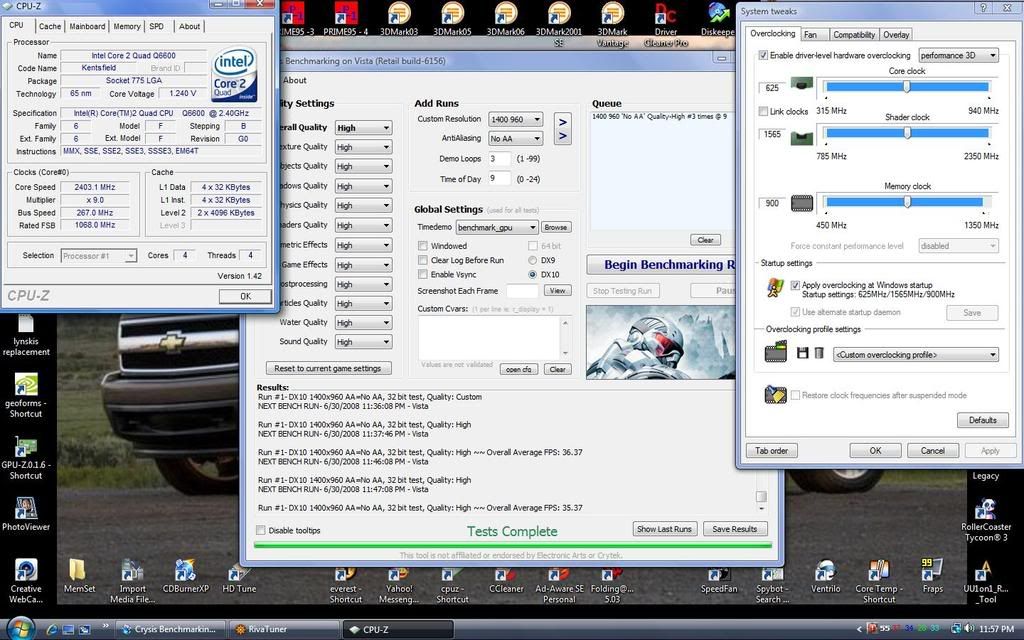Screen dimensions: 1024x640
Task: Select the Driver Cleaner Pro desktop icon
Action: [x=666, y=24]
